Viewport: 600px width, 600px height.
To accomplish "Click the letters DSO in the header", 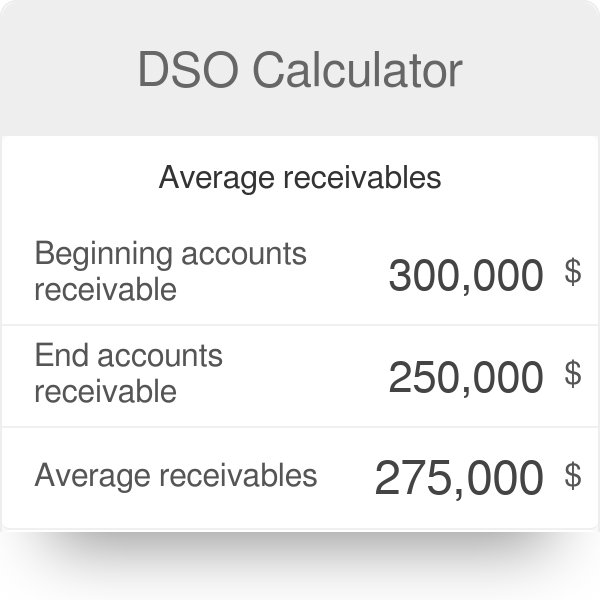I will click(188, 70).
